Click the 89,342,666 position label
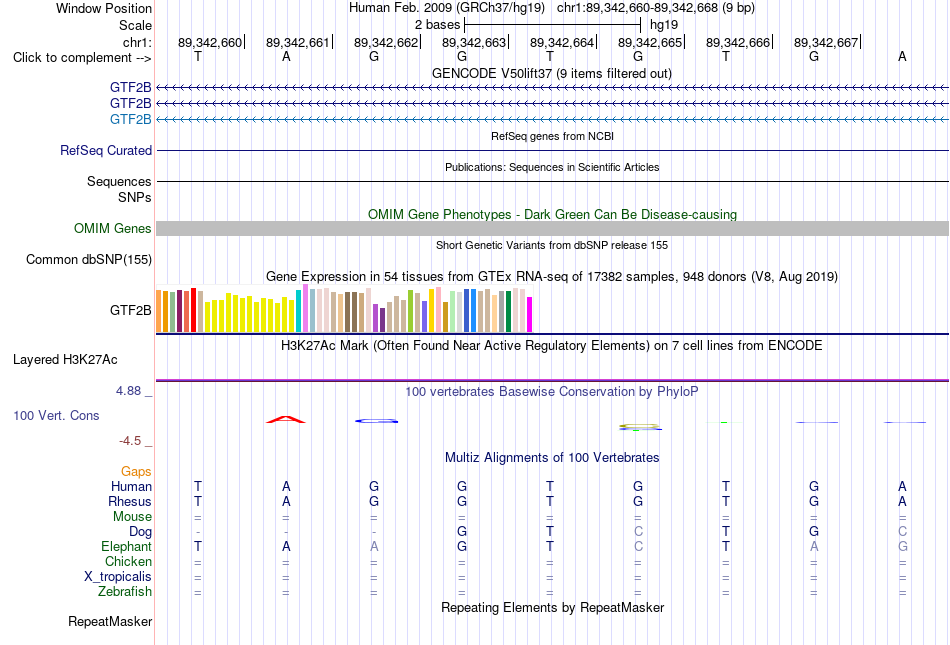 click(x=738, y=42)
